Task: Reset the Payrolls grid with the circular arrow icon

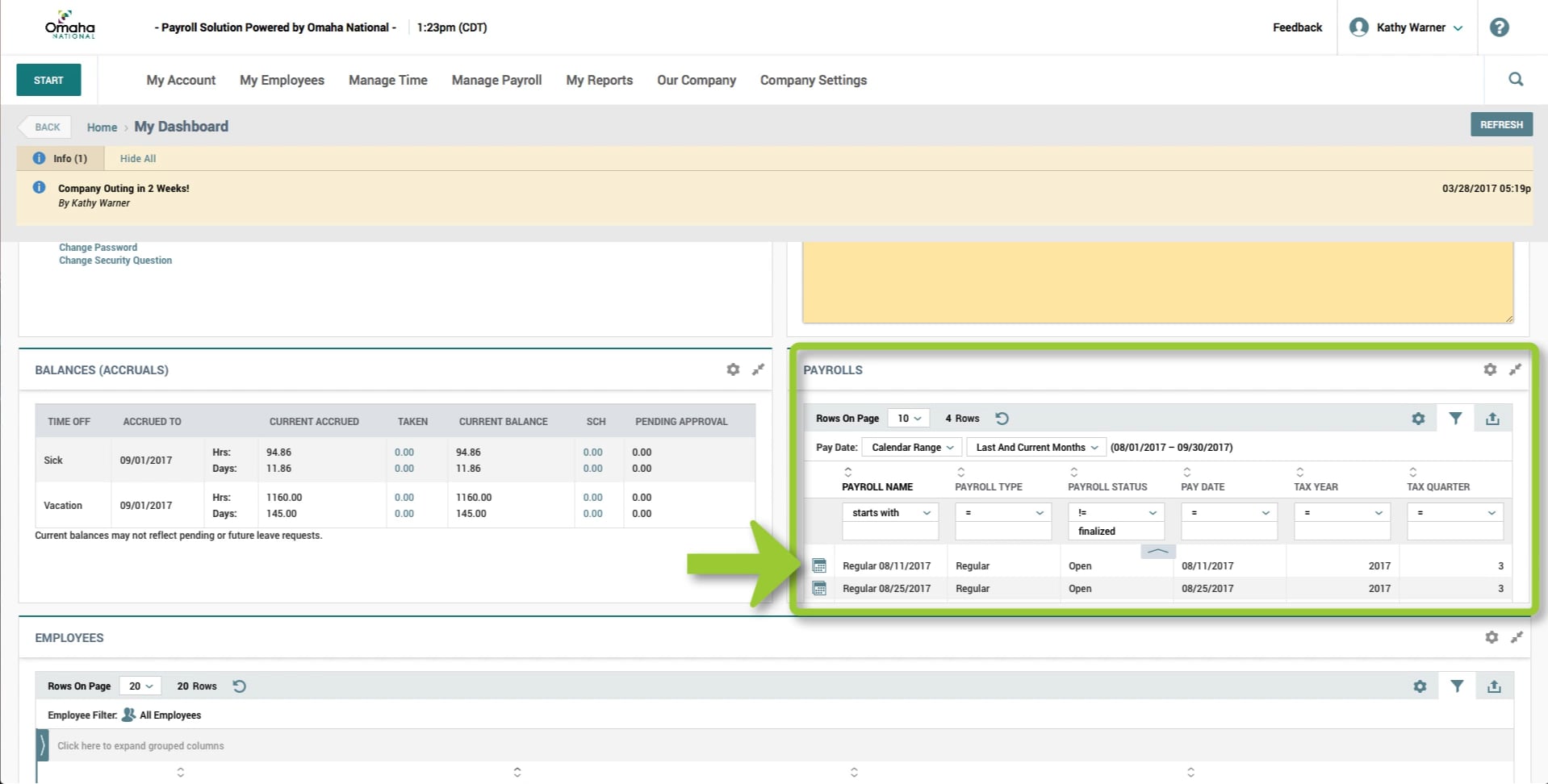Action: (x=1002, y=418)
